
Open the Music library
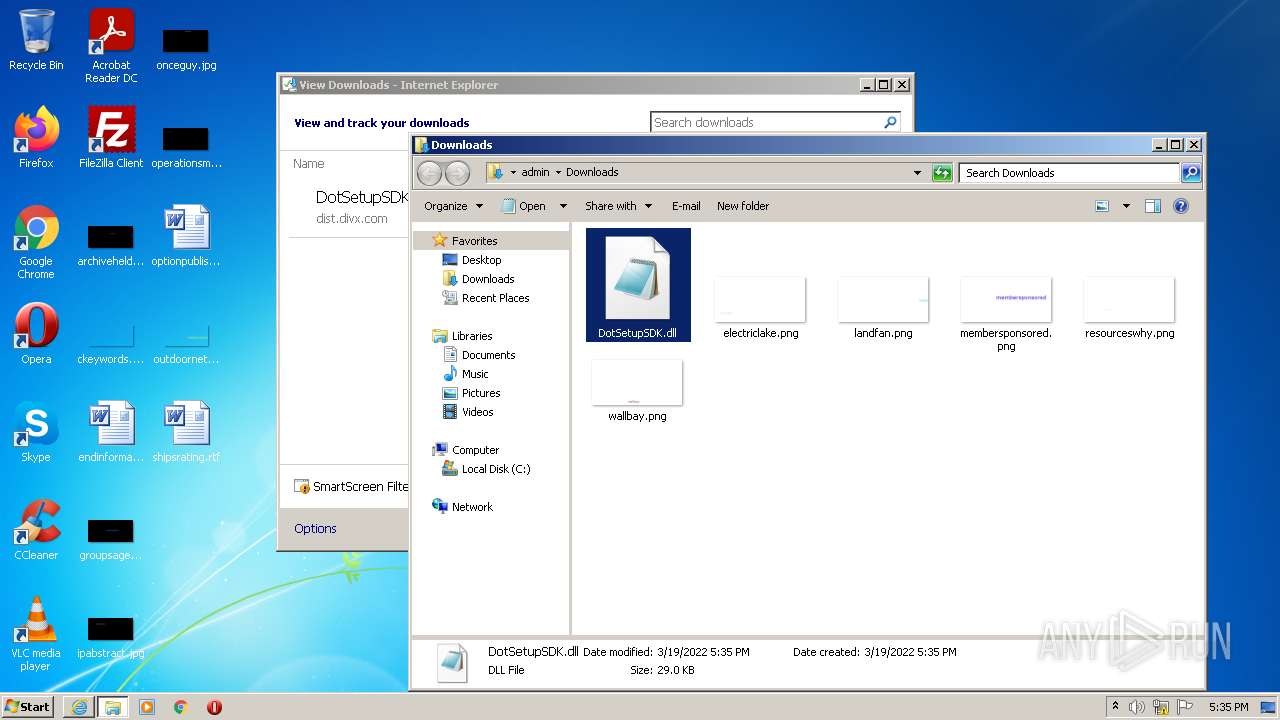pos(475,374)
